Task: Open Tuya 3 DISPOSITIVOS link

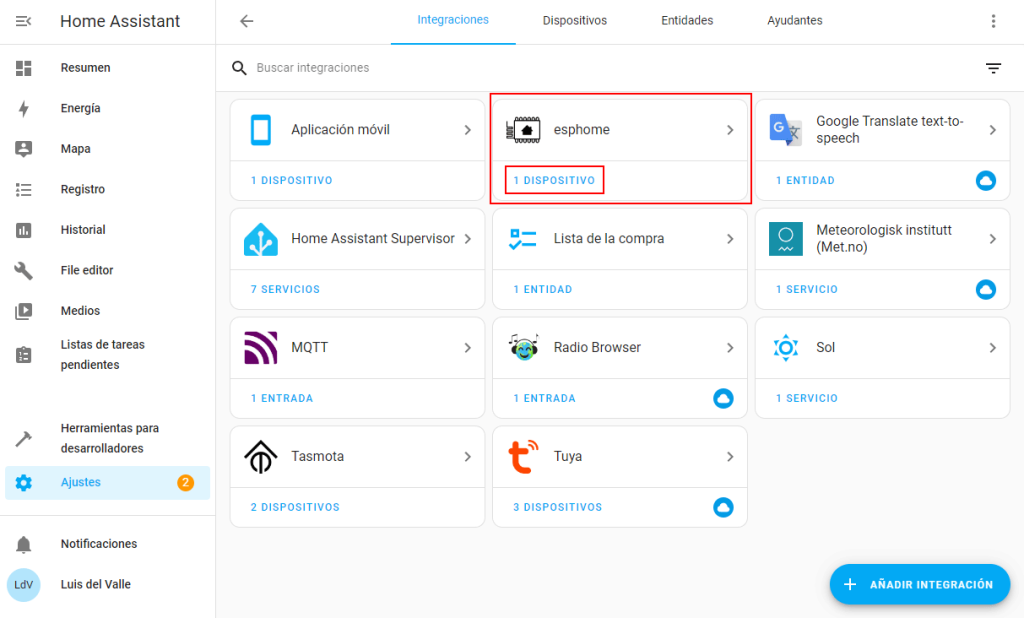Action: pyautogui.click(x=558, y=508)
